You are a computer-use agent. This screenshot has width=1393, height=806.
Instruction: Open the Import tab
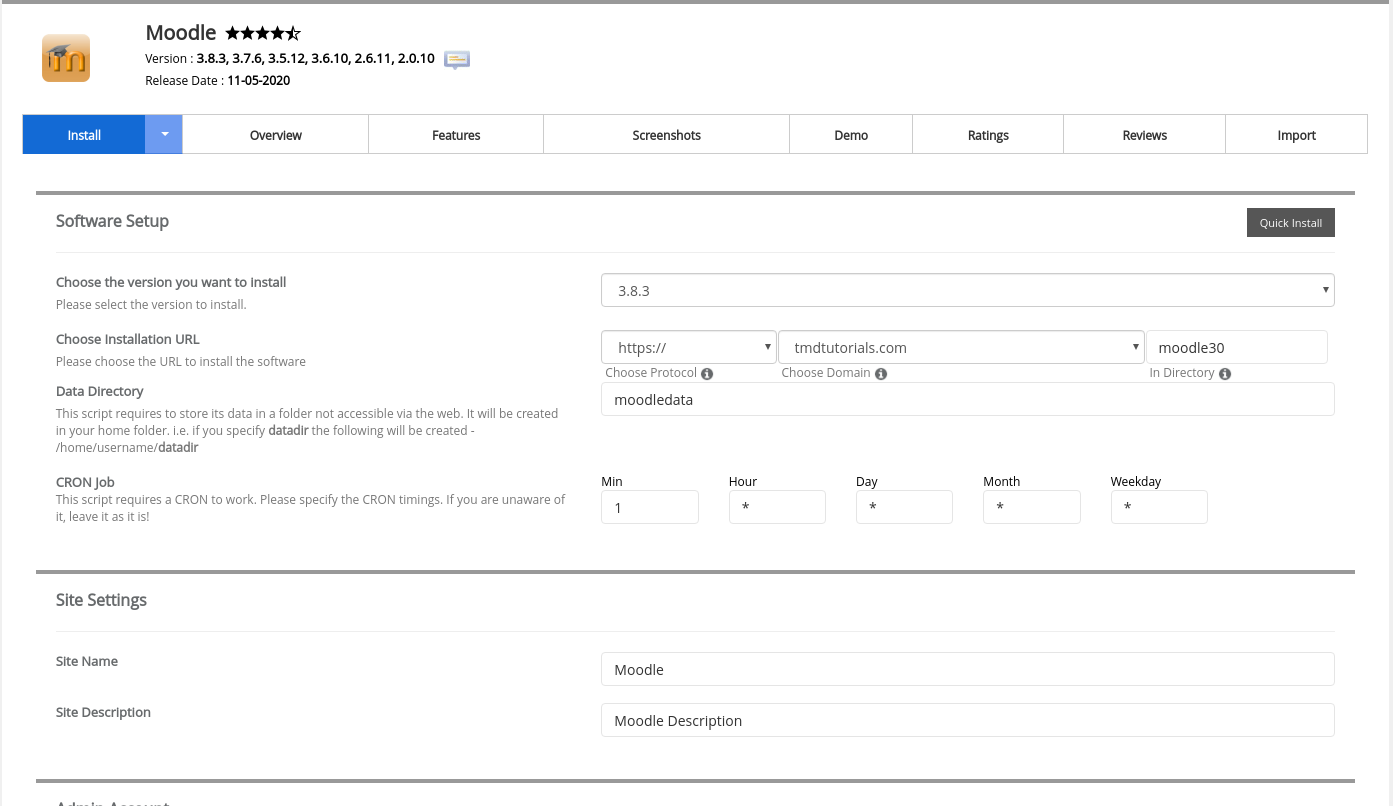(1296, 134)
